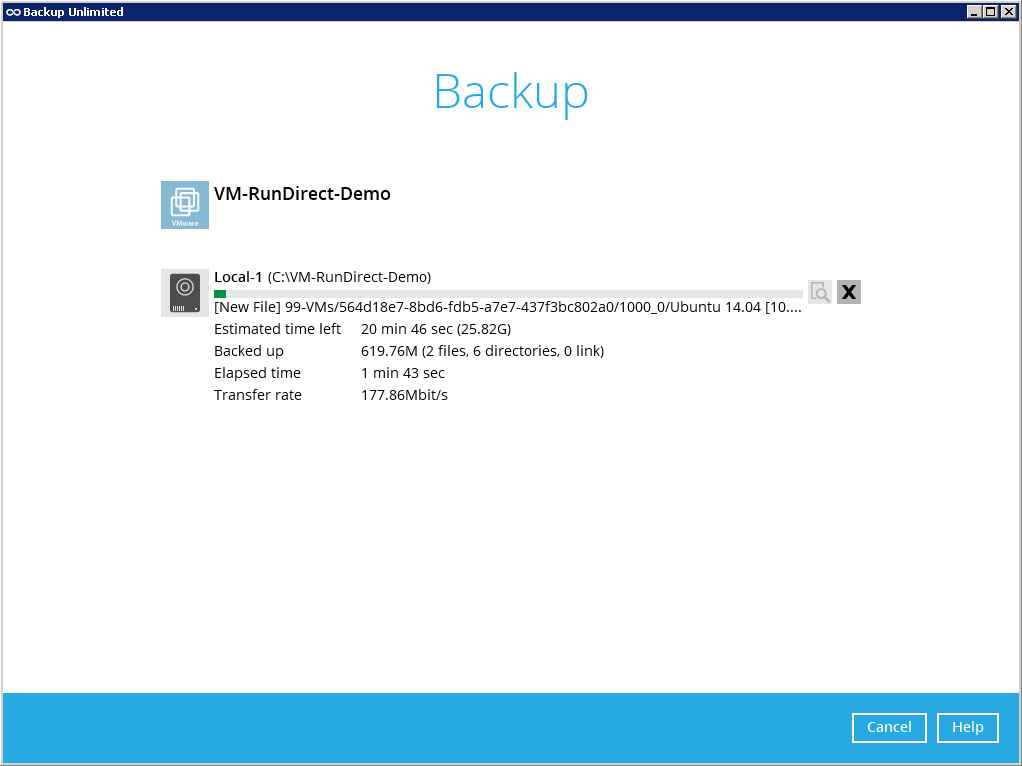Open Help from the bottom bar
Image resolution: width=1022 pixels, height=766 pixels.
click(x=967, y=728)
